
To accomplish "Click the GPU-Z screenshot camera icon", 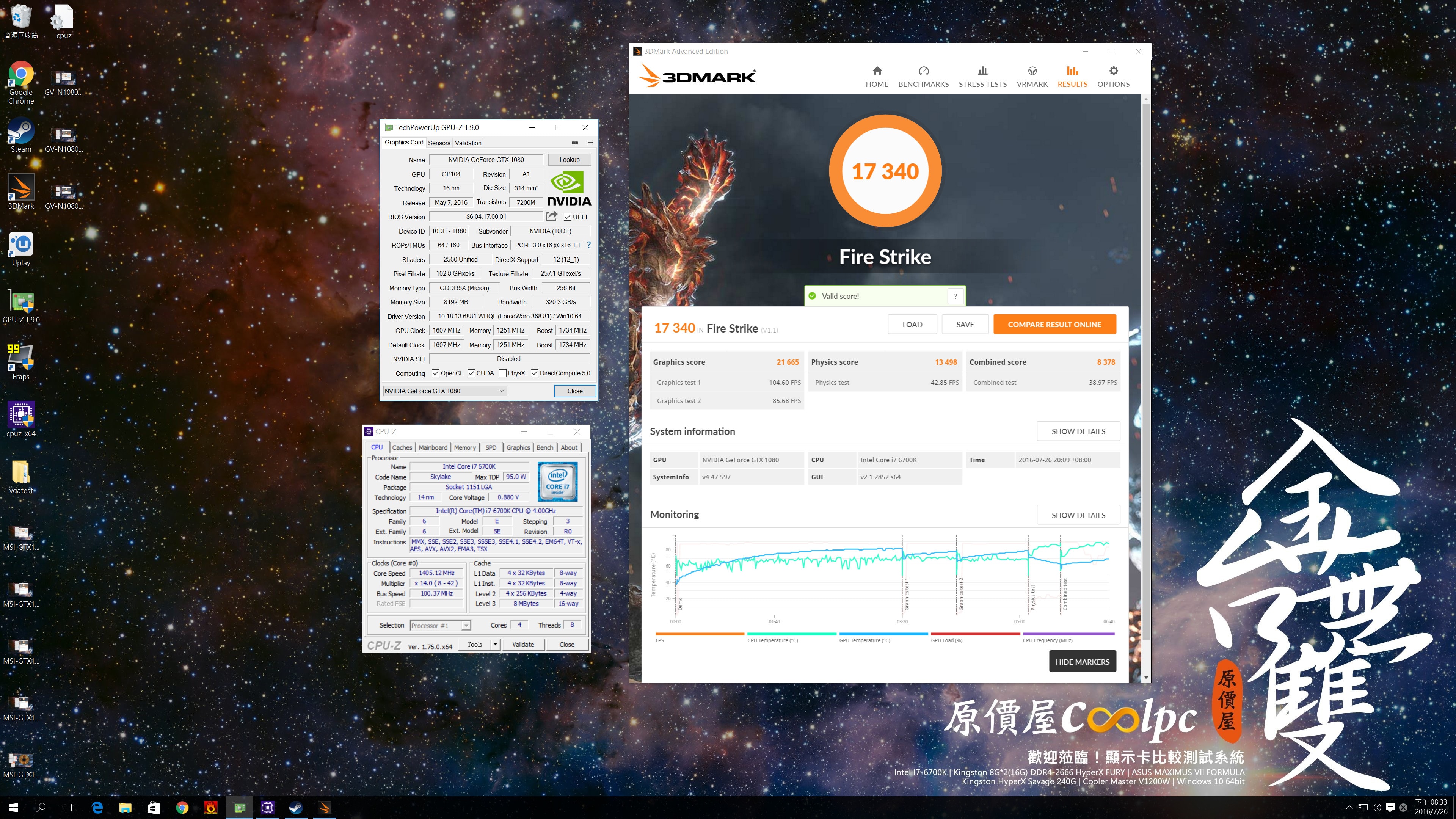I will pyautogui.click(x=575, y=143).
